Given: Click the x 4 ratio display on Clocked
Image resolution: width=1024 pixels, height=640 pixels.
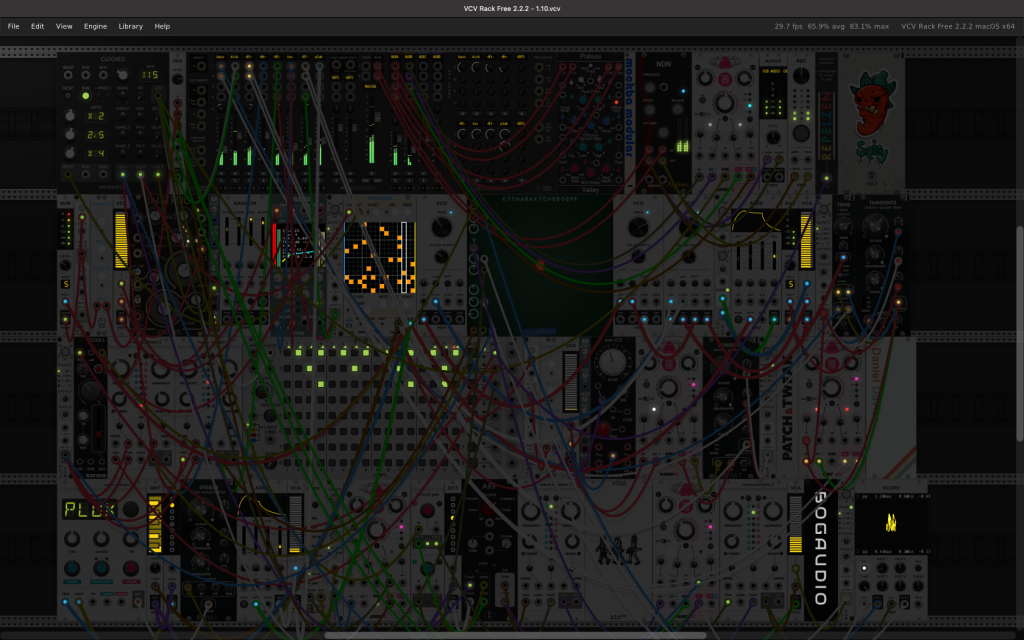Looking at the screenshot, I should click(x=96, y=153).
